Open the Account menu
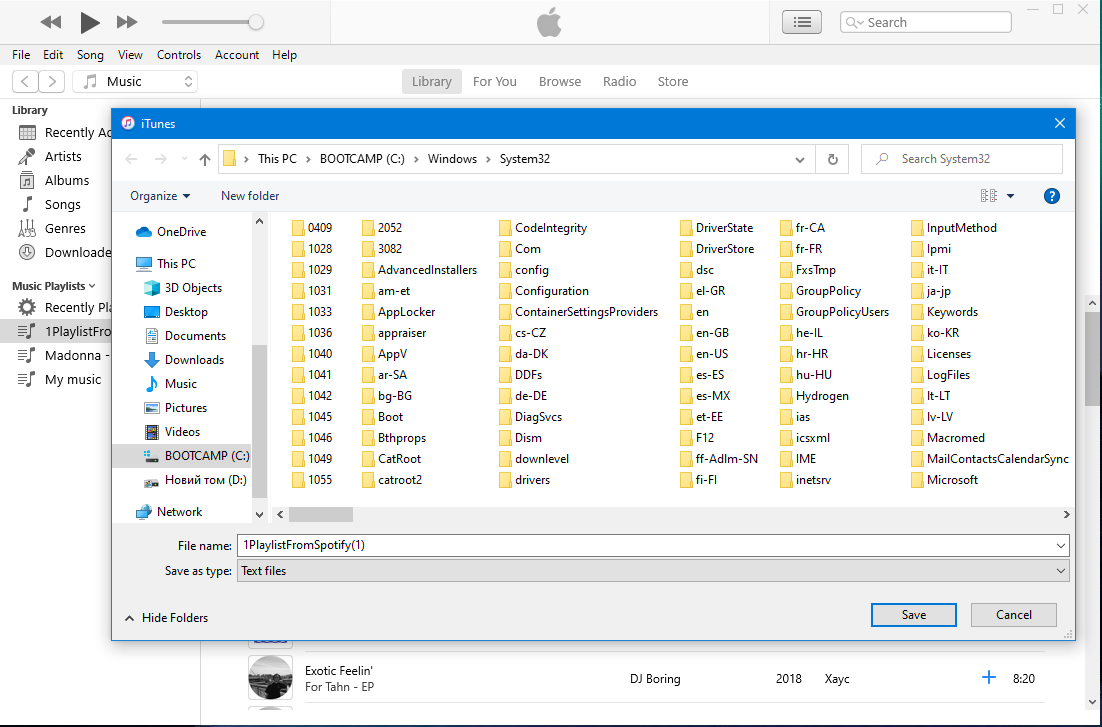This screenshot has height=727, width=1102. pos(237,55)
